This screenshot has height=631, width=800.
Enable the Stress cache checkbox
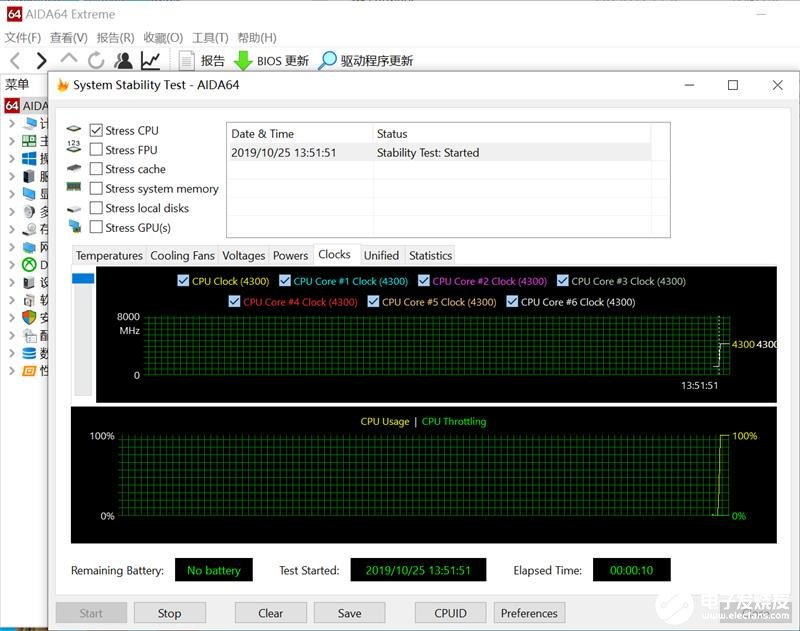(x=96, y=169)
